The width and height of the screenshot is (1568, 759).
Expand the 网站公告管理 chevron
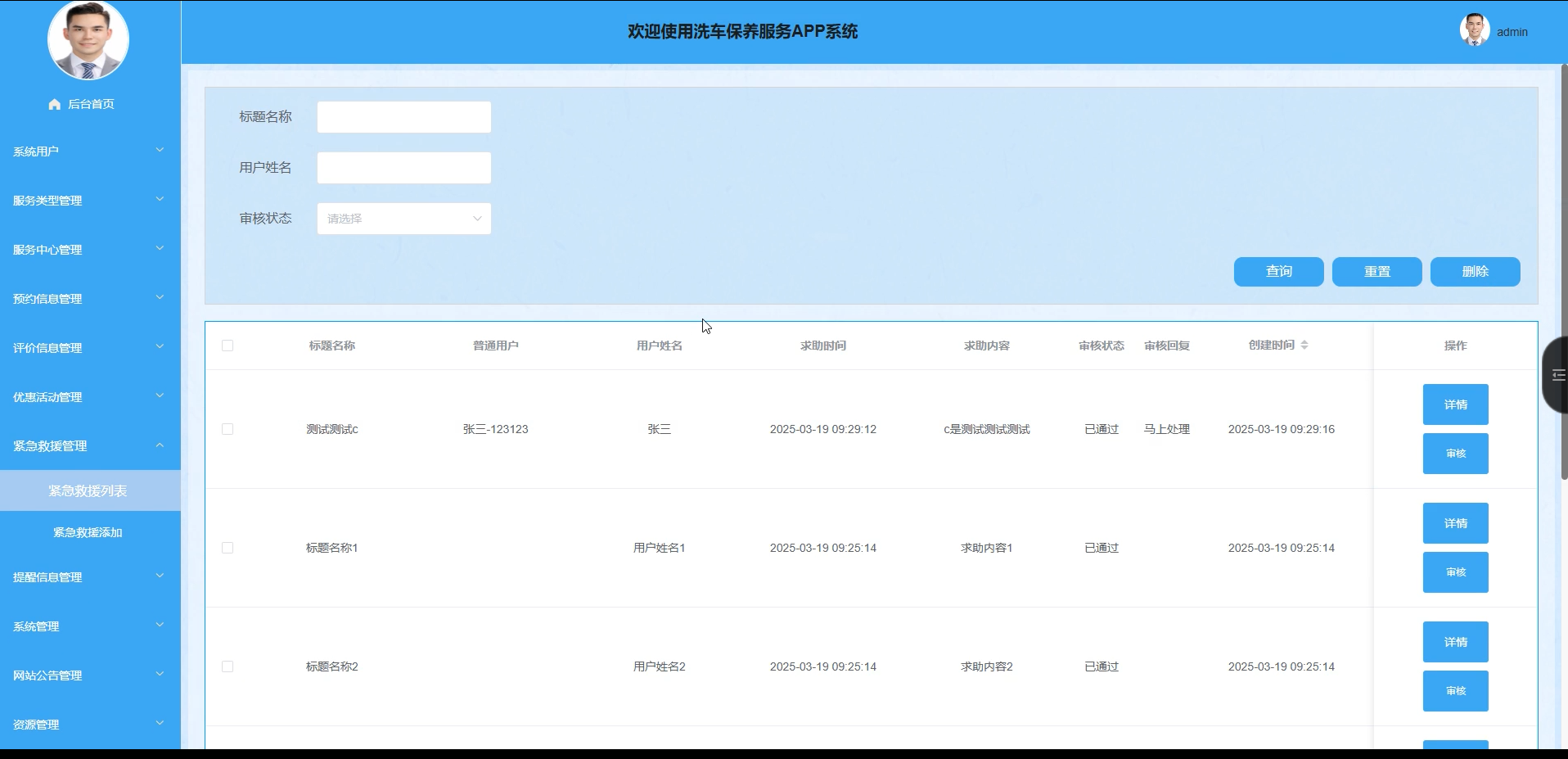tap(160, 675)
